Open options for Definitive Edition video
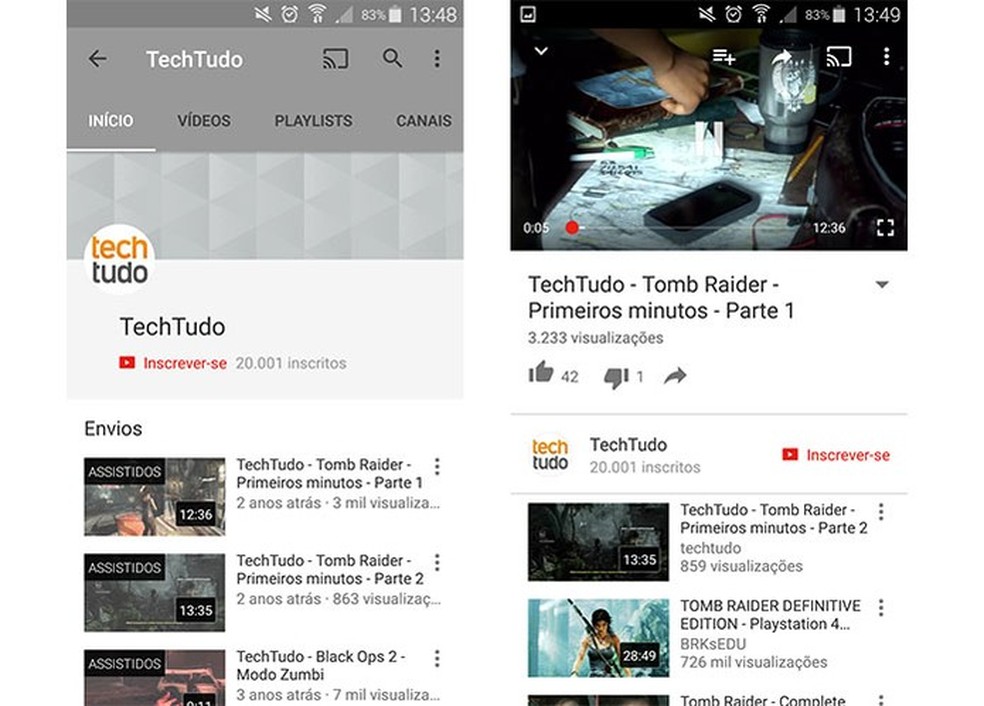 pyautogui.click(x=881, y=607)
